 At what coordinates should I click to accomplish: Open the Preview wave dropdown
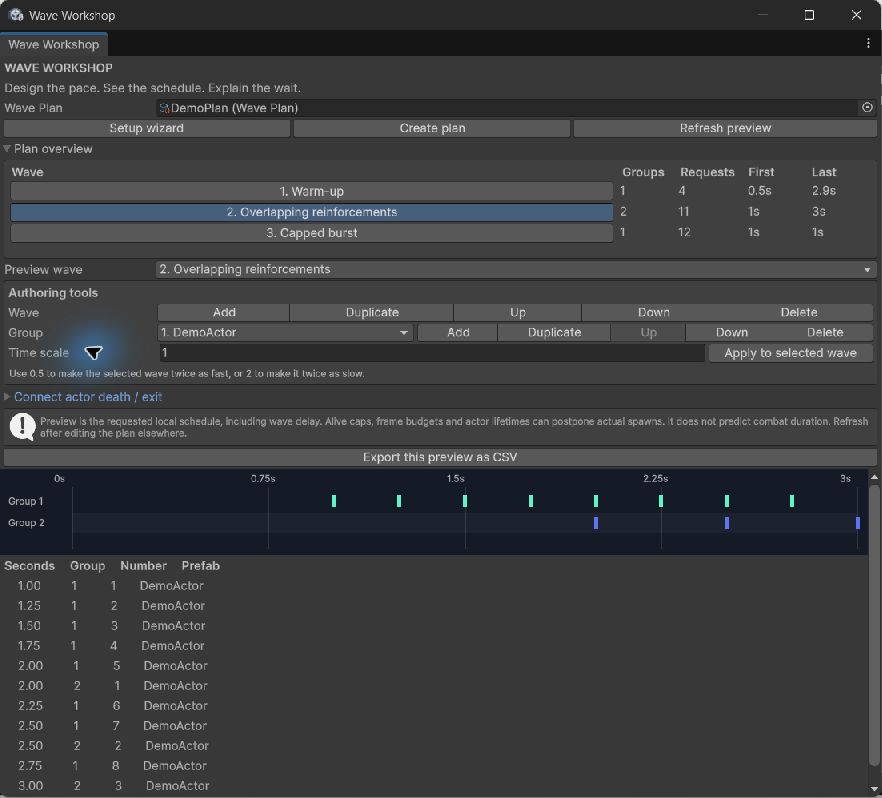(515, 269)
